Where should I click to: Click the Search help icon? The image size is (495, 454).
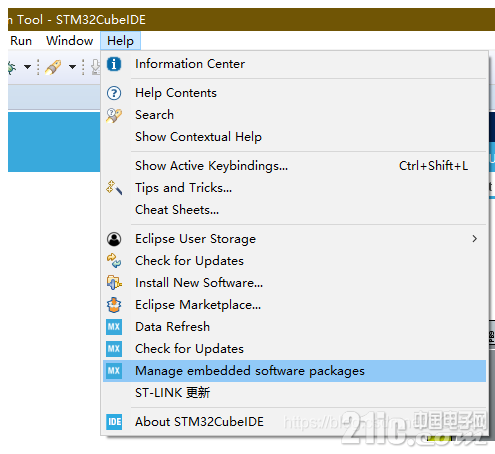click(x=114, y=115)
